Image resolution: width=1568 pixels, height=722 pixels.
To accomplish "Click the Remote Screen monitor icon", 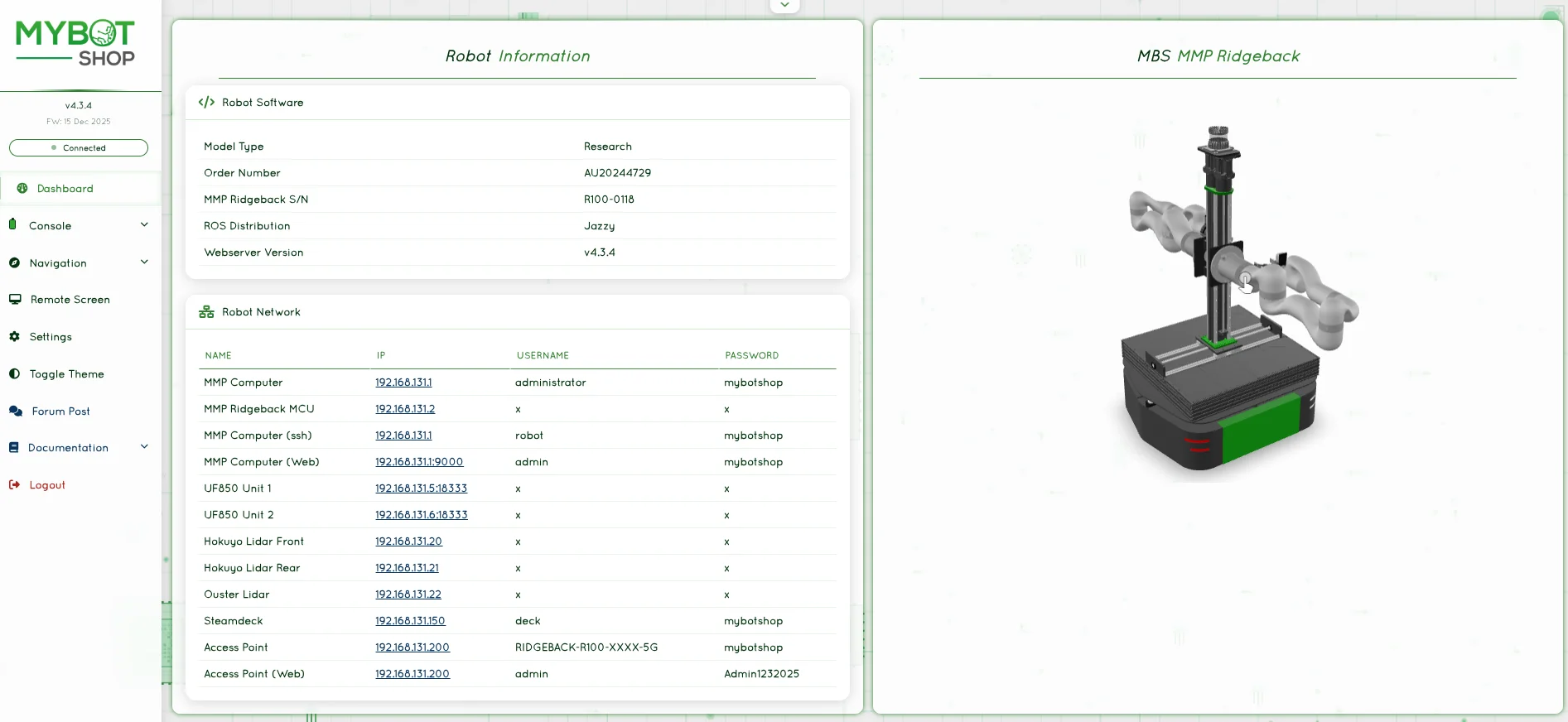I will (x=15, y=300).
